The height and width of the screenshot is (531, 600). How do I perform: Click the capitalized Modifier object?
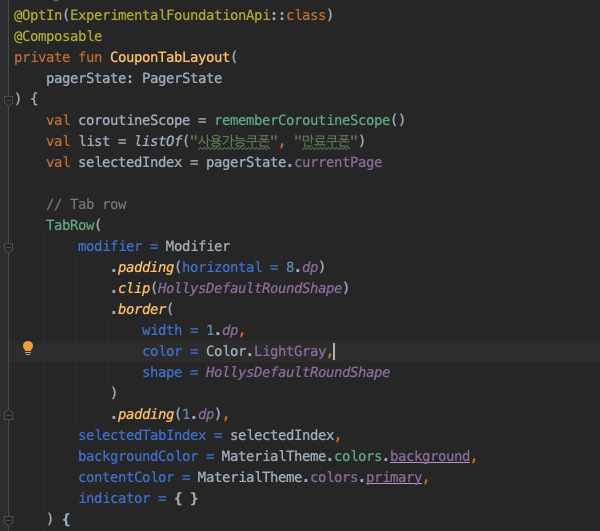pyautogui.click(x=198, y=246)
